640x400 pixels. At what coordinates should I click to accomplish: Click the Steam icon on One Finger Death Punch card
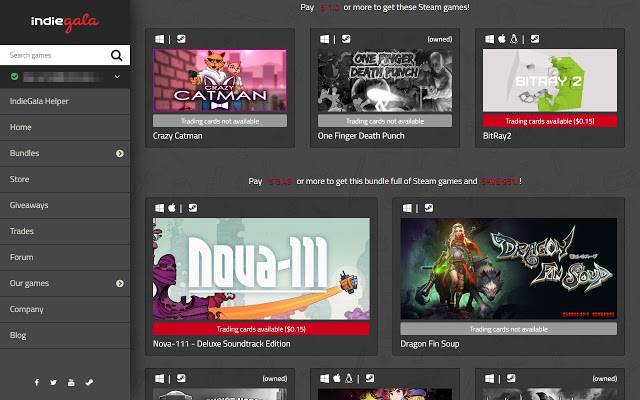[346, 39]
